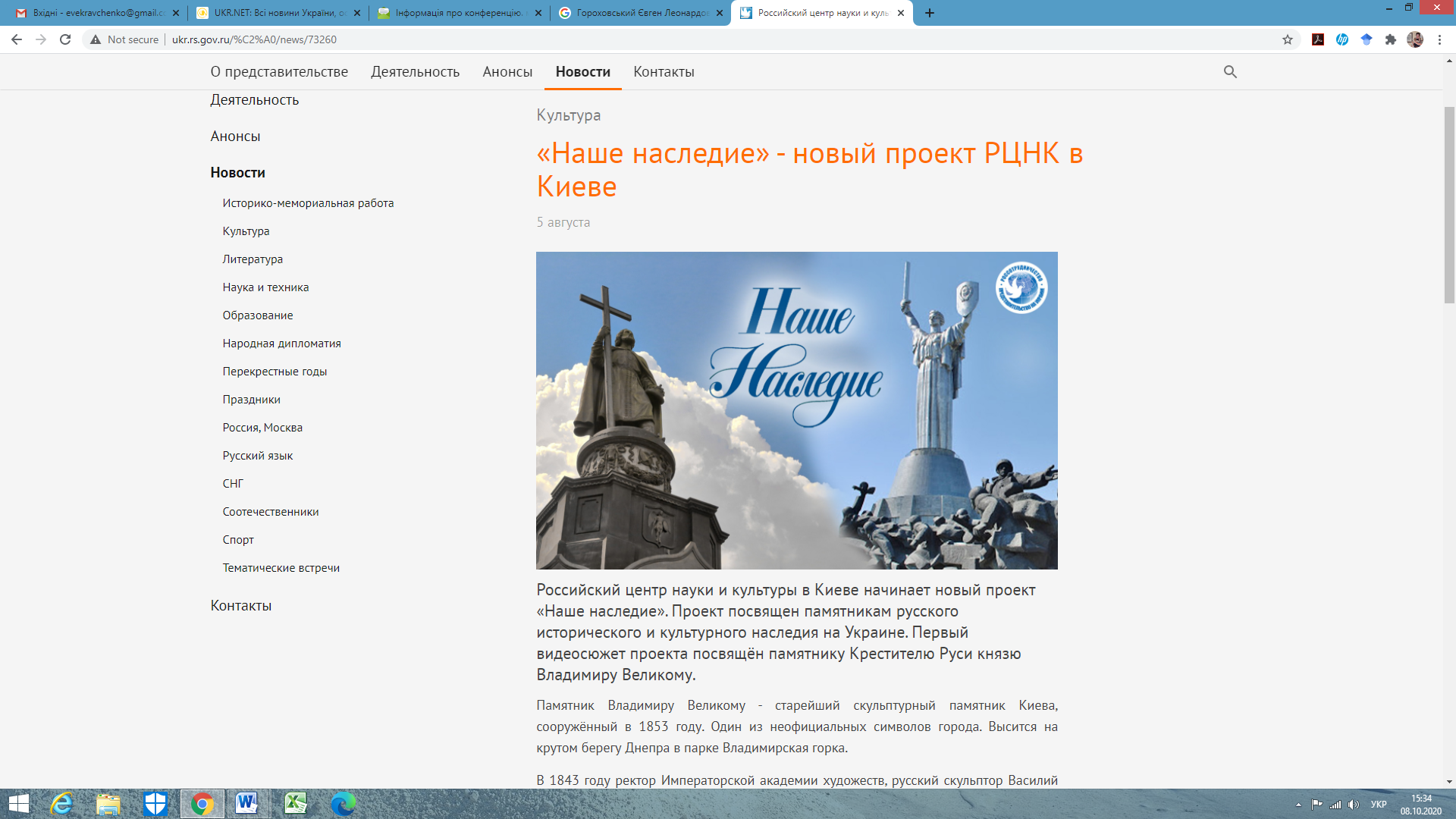Image resolution: width=1456 pixels, height=819 pixels.
Task: Click the page vertical scrollbar thumb
Action: coord(1449,205)
